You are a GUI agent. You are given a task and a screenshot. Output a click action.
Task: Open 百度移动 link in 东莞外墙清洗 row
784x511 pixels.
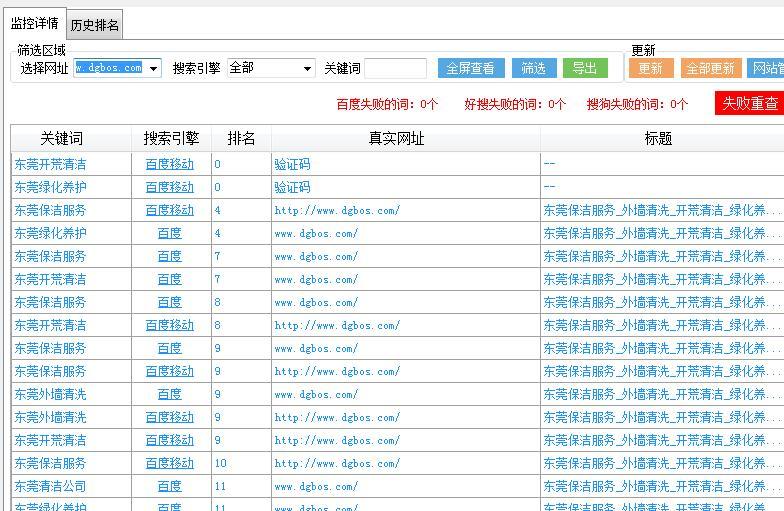[170, 417]
